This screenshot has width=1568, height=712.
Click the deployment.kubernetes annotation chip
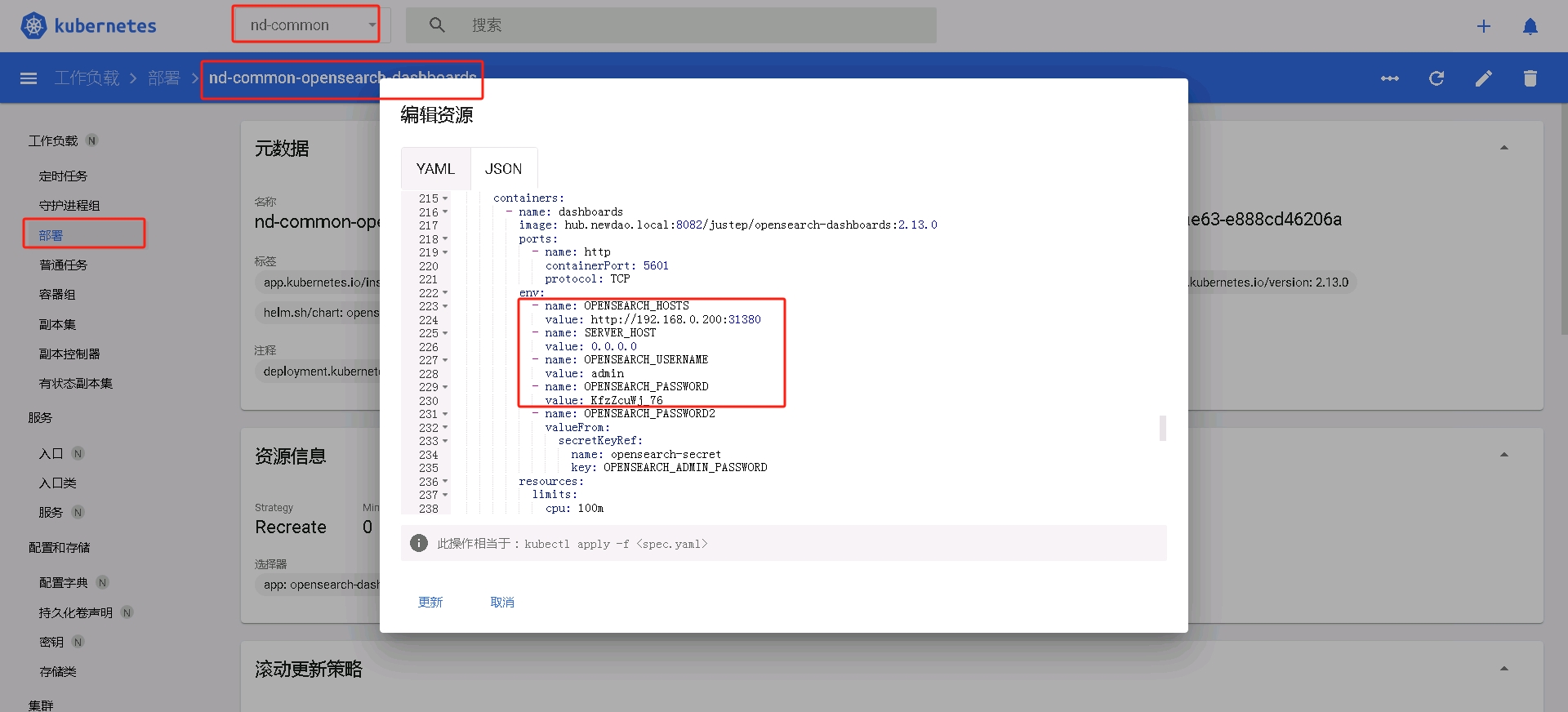[x=317, y=372]
